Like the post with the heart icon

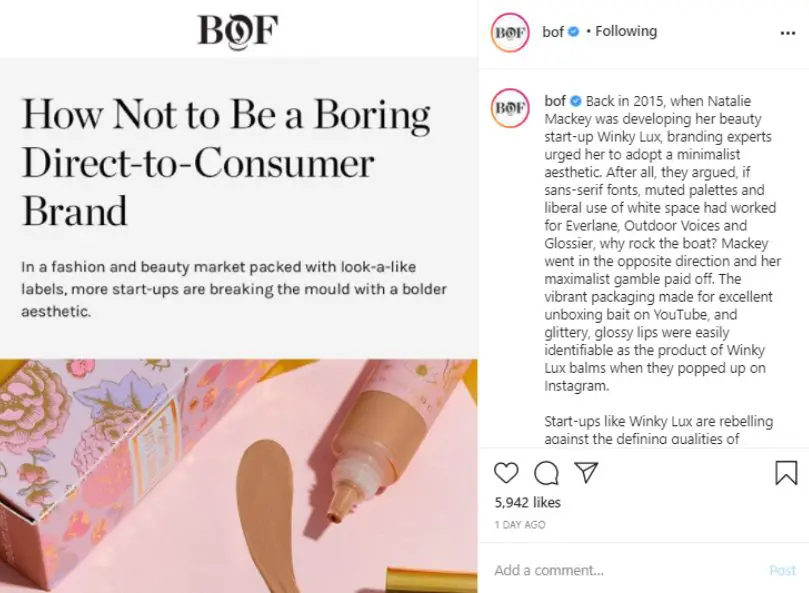tap(507, 472)
